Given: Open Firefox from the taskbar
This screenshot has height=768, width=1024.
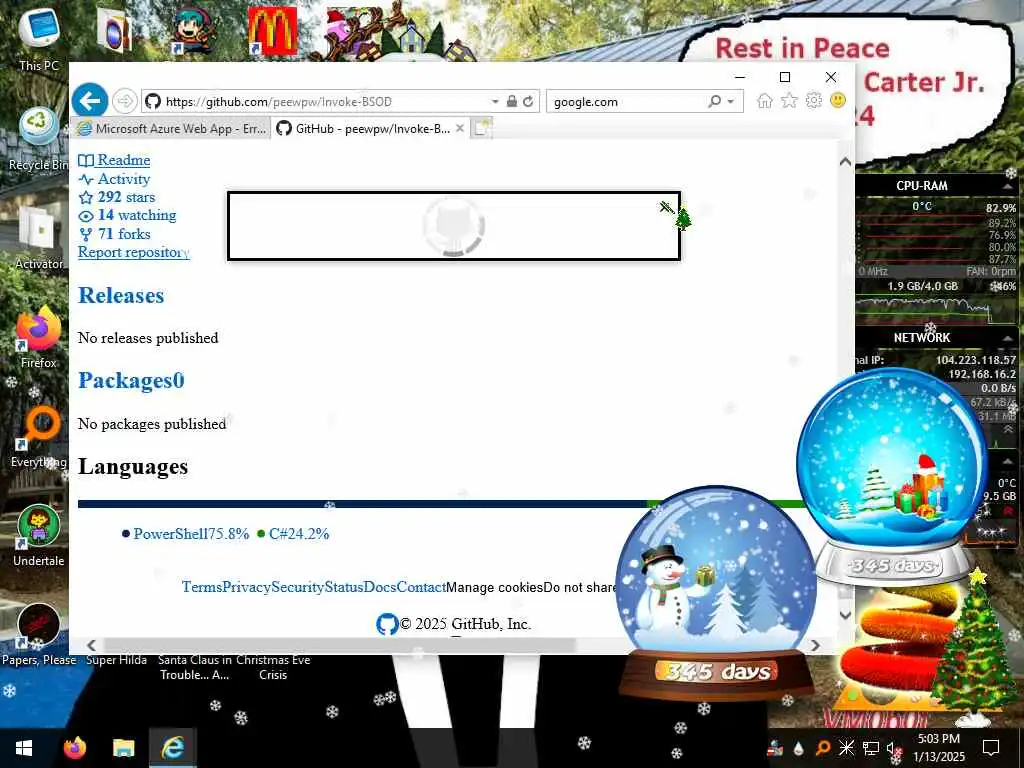Looking at the screenshot, I should [x=74, y=748].
